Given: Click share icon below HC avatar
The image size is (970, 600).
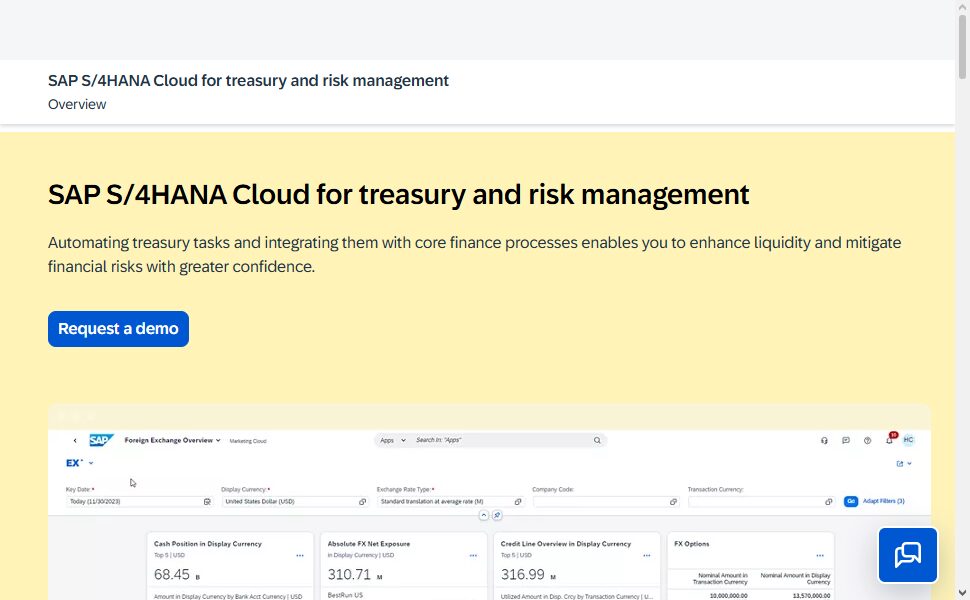Looking at the screenshot, I should coord(899,463).
